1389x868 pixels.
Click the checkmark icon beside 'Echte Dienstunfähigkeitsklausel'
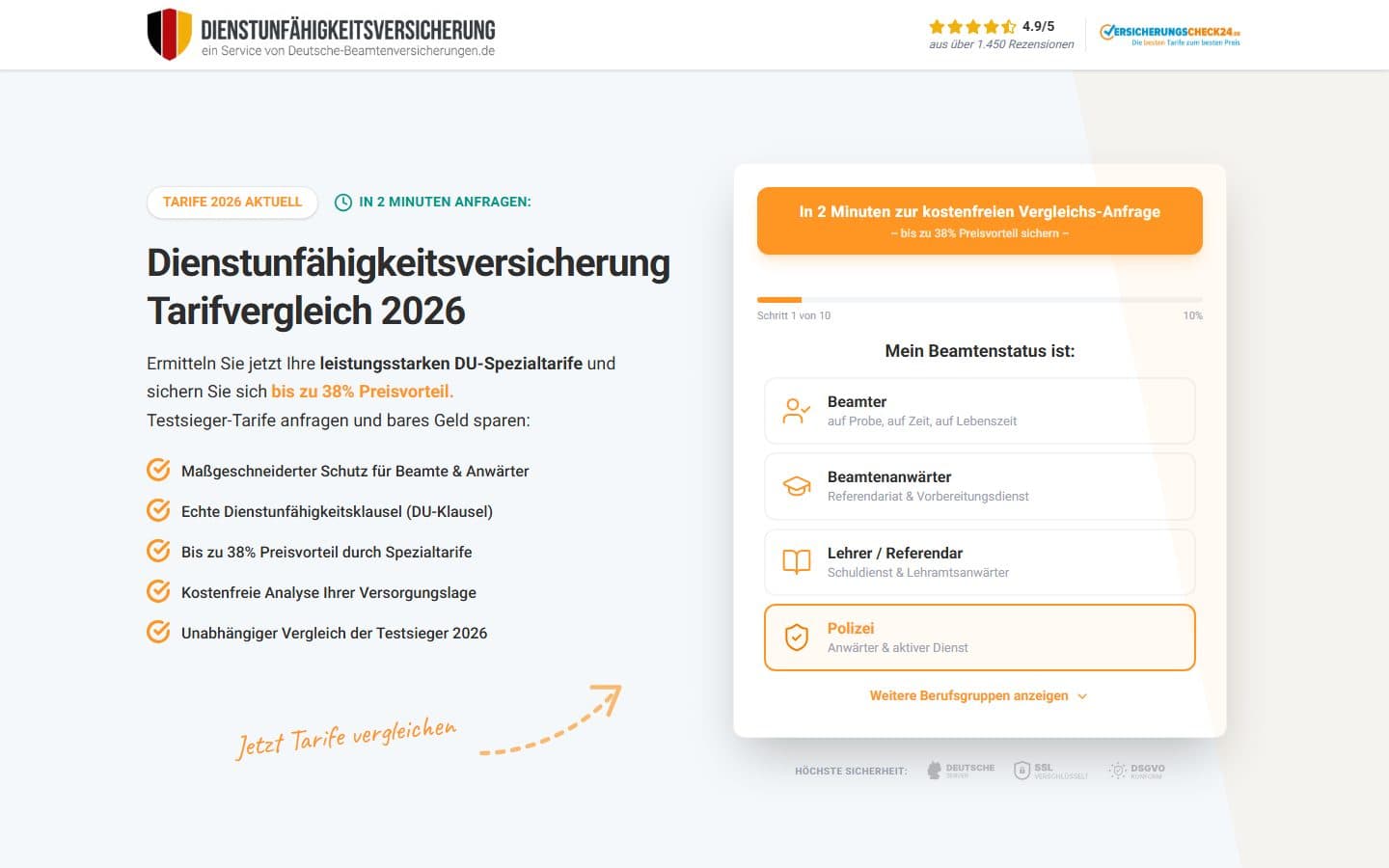[158, 510]
